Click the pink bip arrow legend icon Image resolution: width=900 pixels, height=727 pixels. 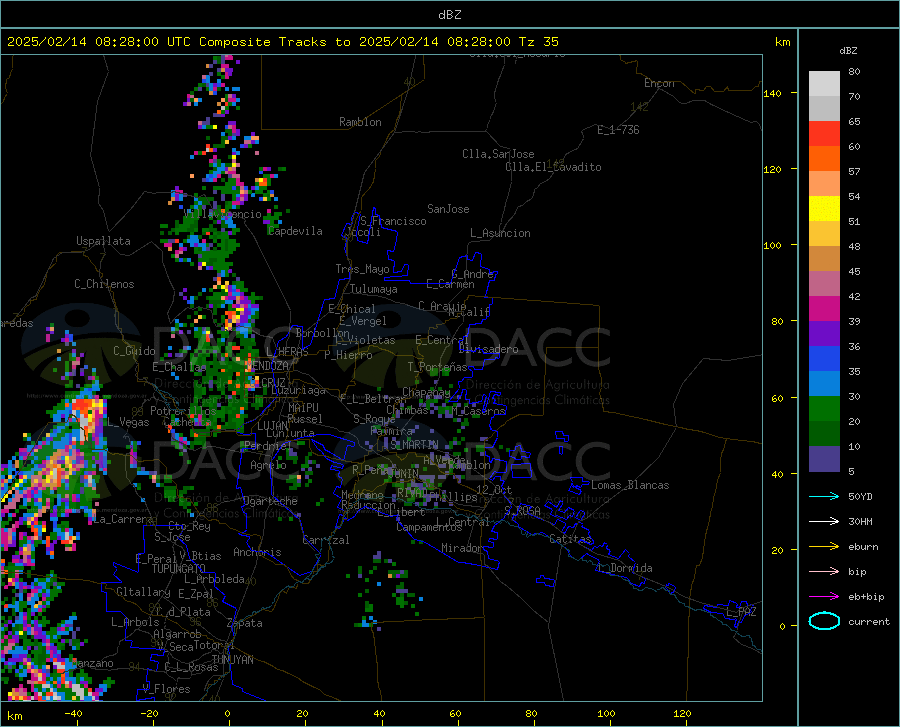tap(824, 572)
